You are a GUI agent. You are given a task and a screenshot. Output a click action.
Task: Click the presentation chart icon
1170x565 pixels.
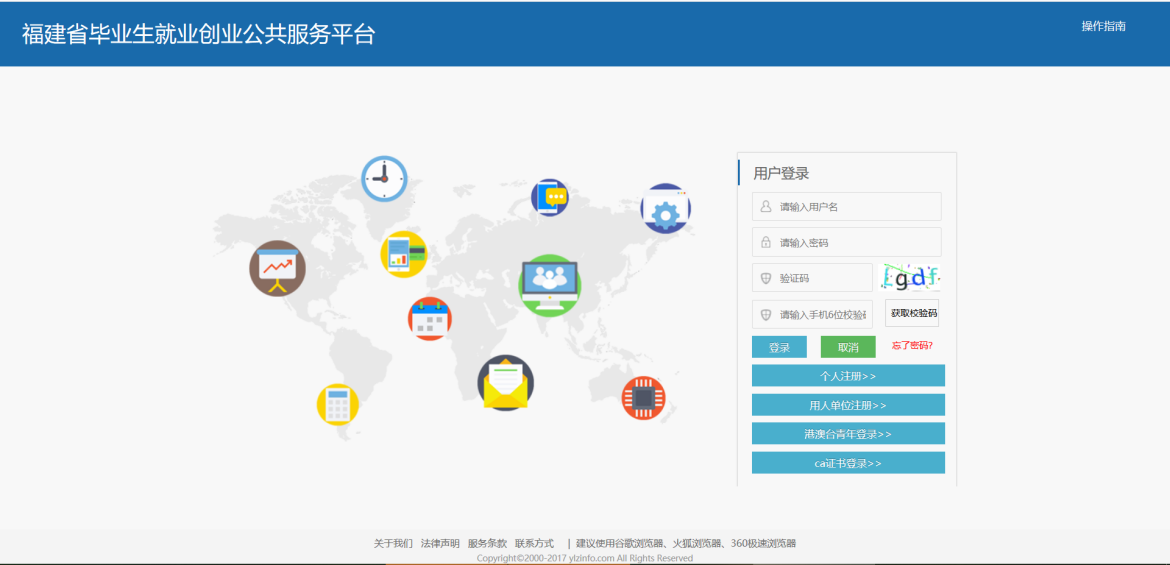[x=277, y=268]
